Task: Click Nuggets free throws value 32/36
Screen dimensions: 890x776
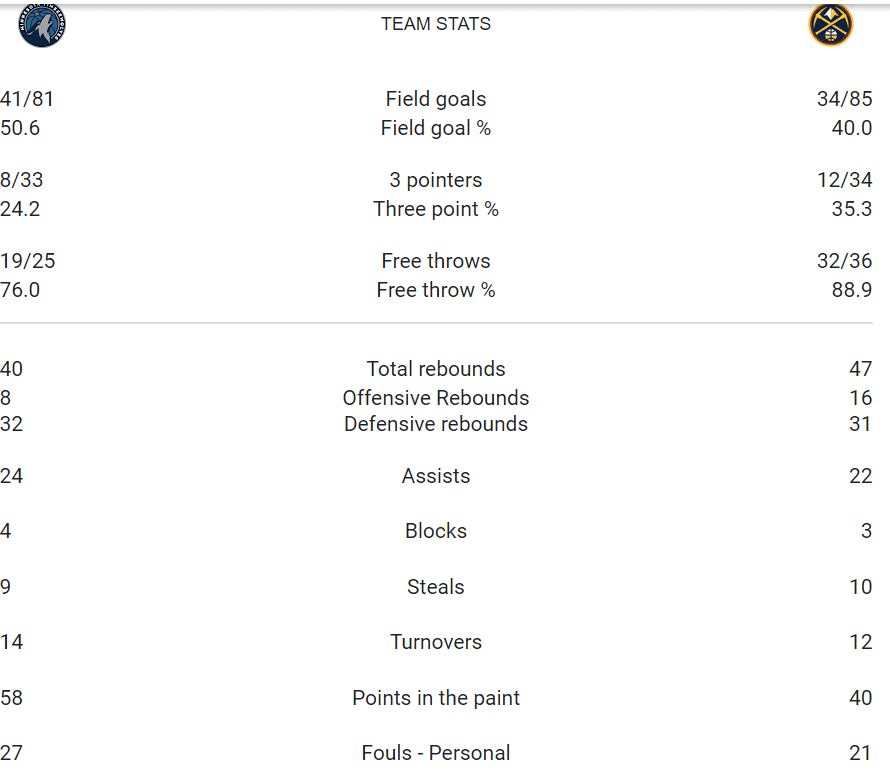Action: pyautogui.click(x=844, y=261)
